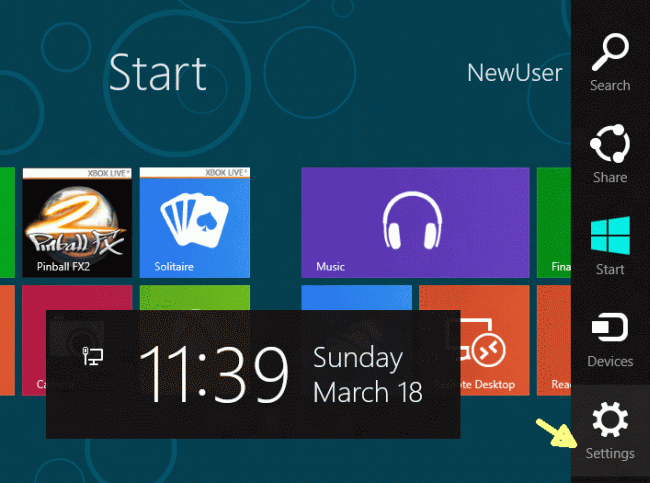650x483 pixels.
Task: Click the Sunday March 18 date
Action: pos(368,374)
